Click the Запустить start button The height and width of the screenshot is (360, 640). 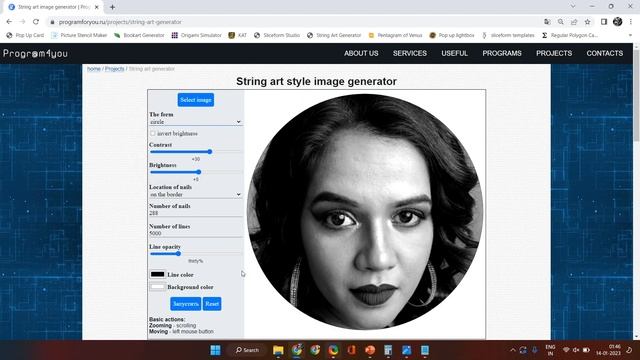[185, 304]
